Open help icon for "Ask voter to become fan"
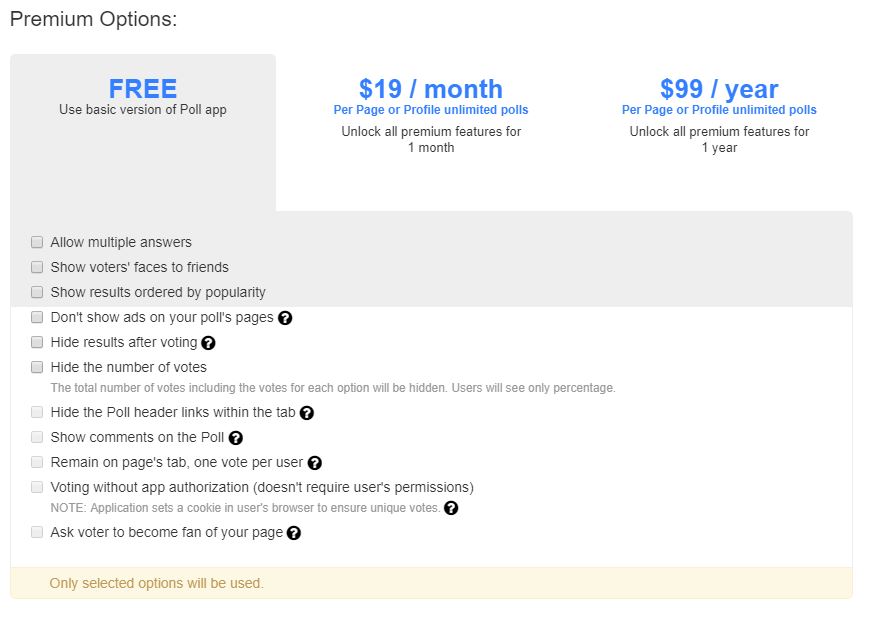The width and height of the screenshot is (877, 623). pyautogui.click(x=294, y=533)
